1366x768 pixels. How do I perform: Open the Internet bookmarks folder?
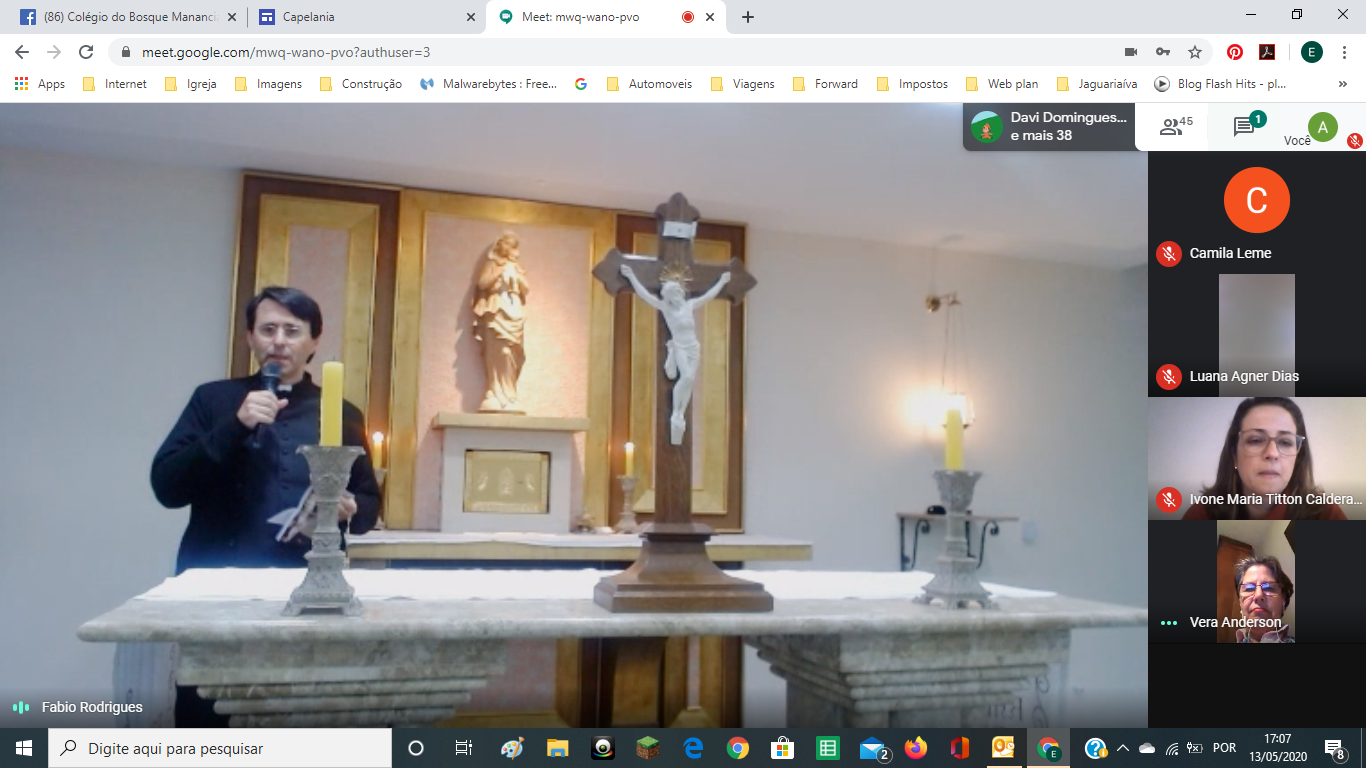pyautogui.click(x=115, y=84)
